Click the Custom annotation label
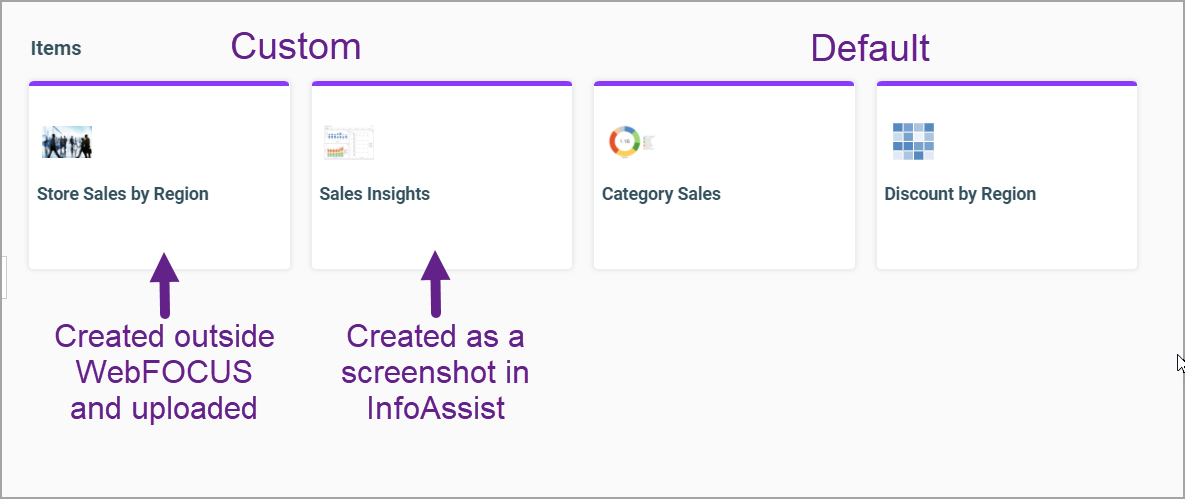This screenshot has width=1185, height=499. point(296,46)
